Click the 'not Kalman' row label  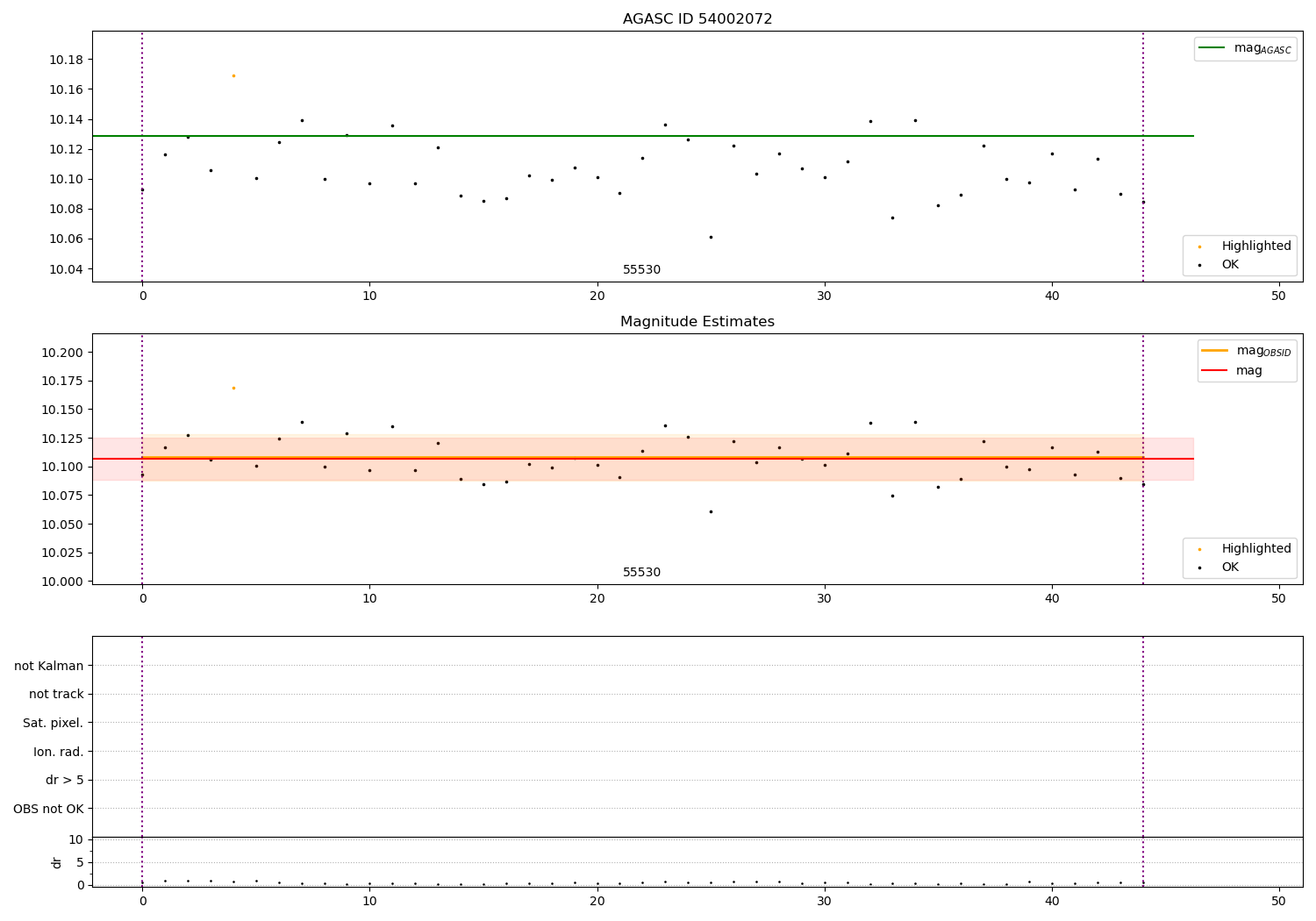click(49, 666)
